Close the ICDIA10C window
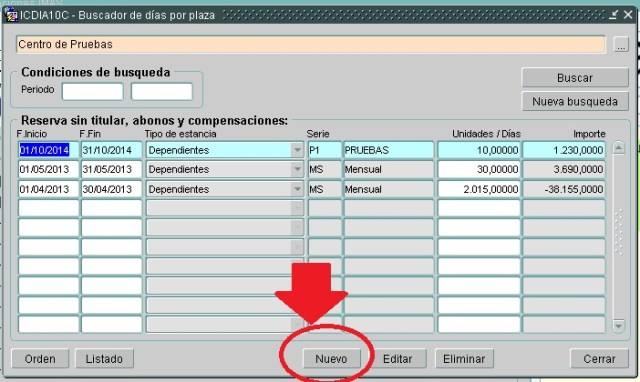Viewport: 640px width, 382px height. click(x=627, y=15)
